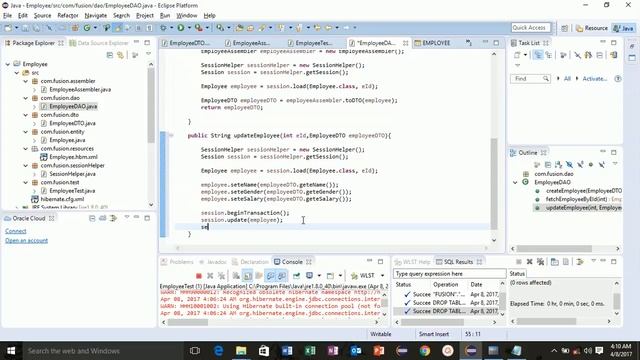640x360 pixels.
Task: Open the Window menu
Action: point(187,16)
